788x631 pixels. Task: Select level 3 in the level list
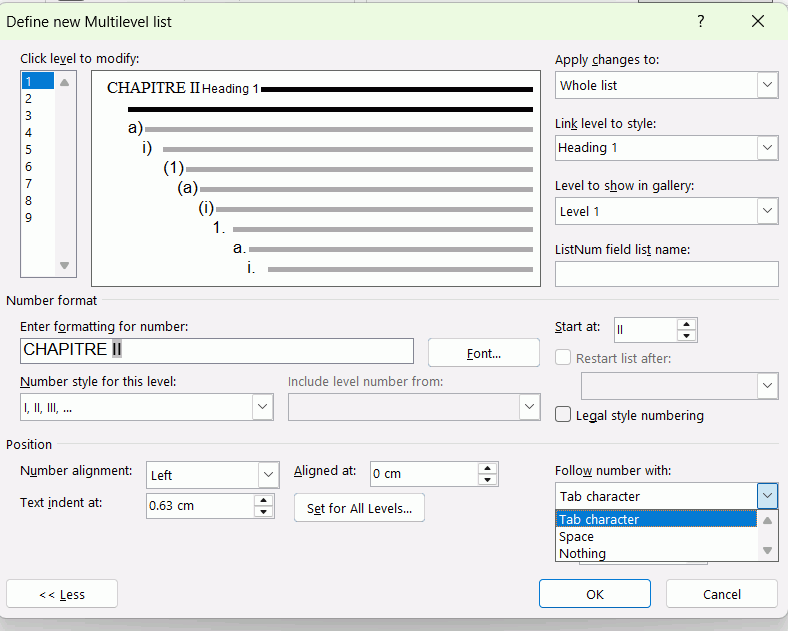tap(29, 116)
